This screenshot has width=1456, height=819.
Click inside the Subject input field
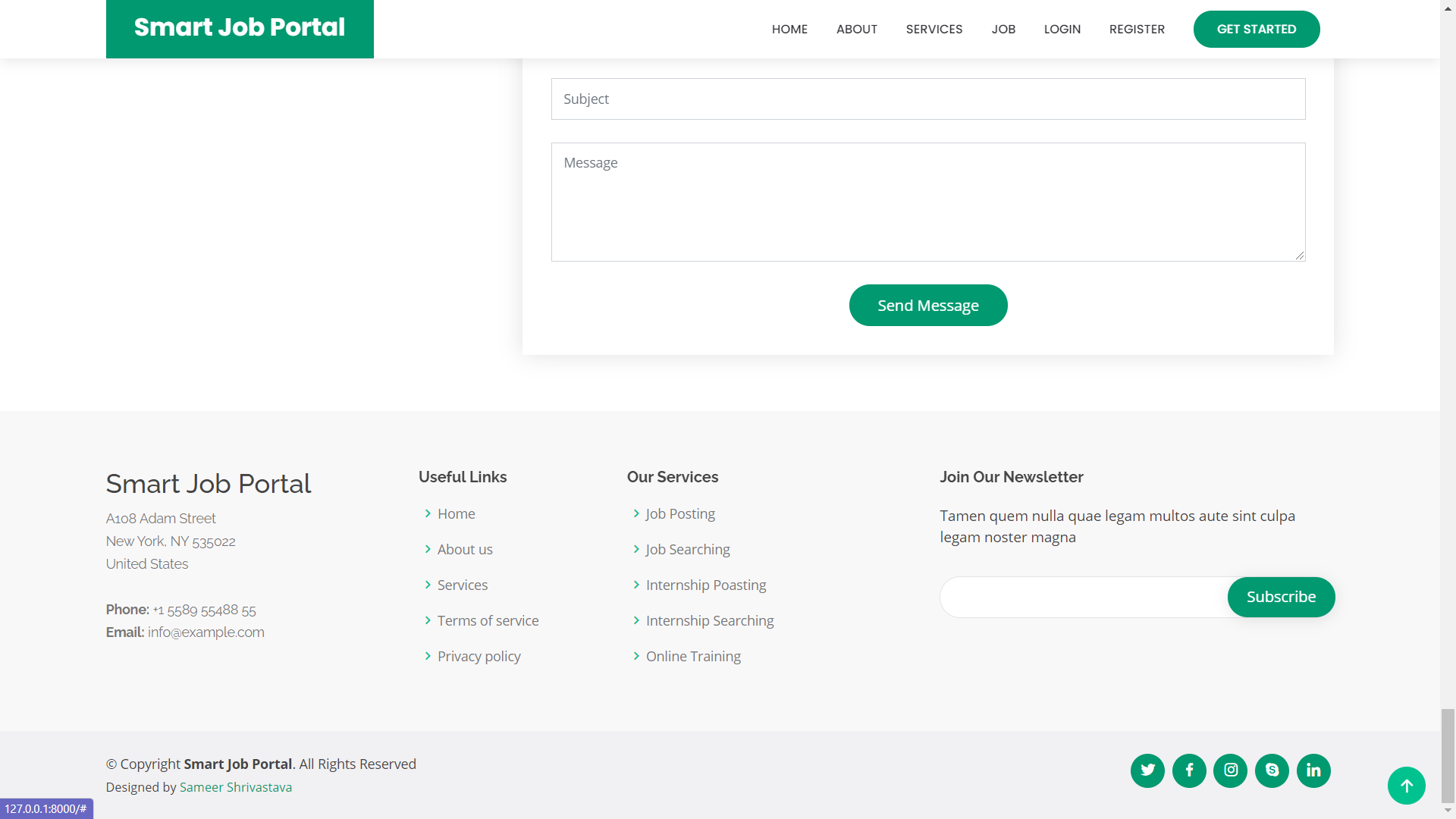(927, 99)
